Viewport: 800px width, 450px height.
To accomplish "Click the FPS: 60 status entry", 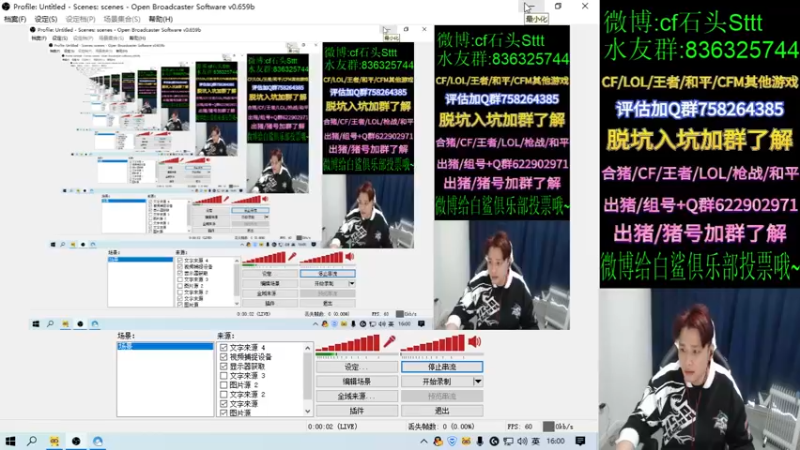I will pyautogui.click(x=520, y=427).
